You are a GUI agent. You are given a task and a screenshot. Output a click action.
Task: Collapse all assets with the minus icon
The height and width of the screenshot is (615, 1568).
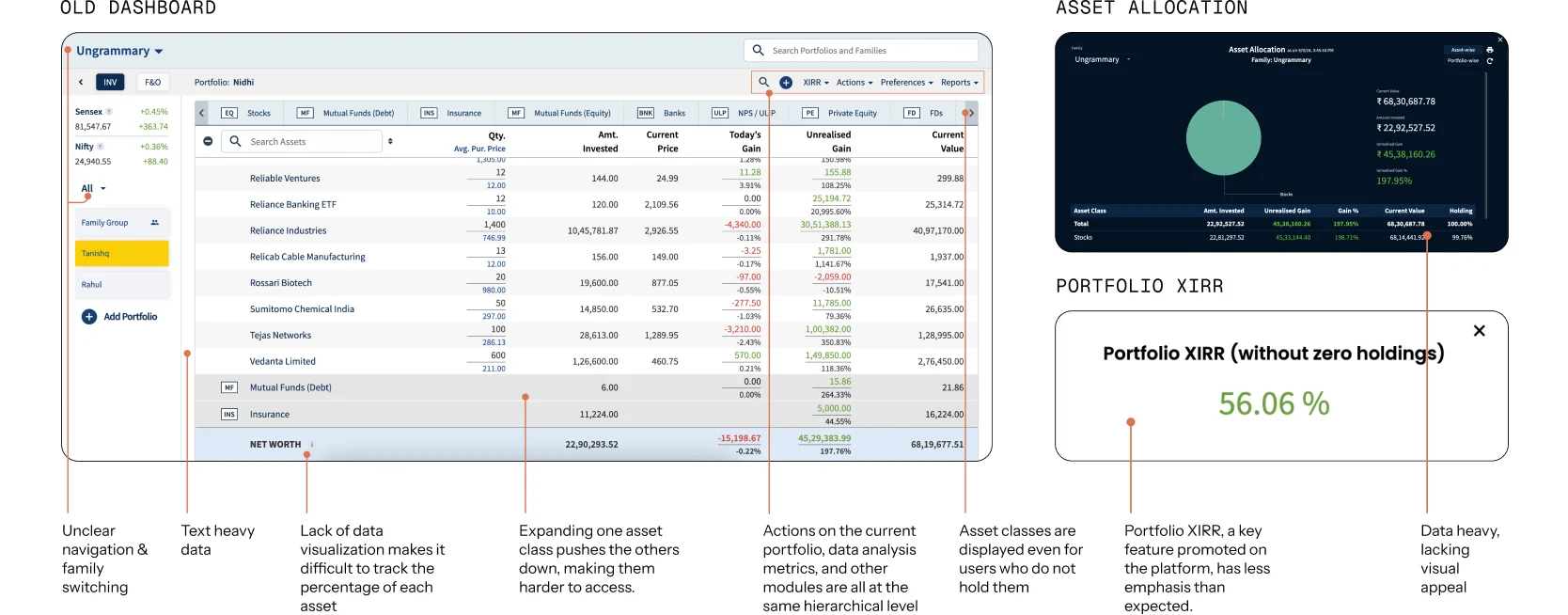[x=208, y=141]
